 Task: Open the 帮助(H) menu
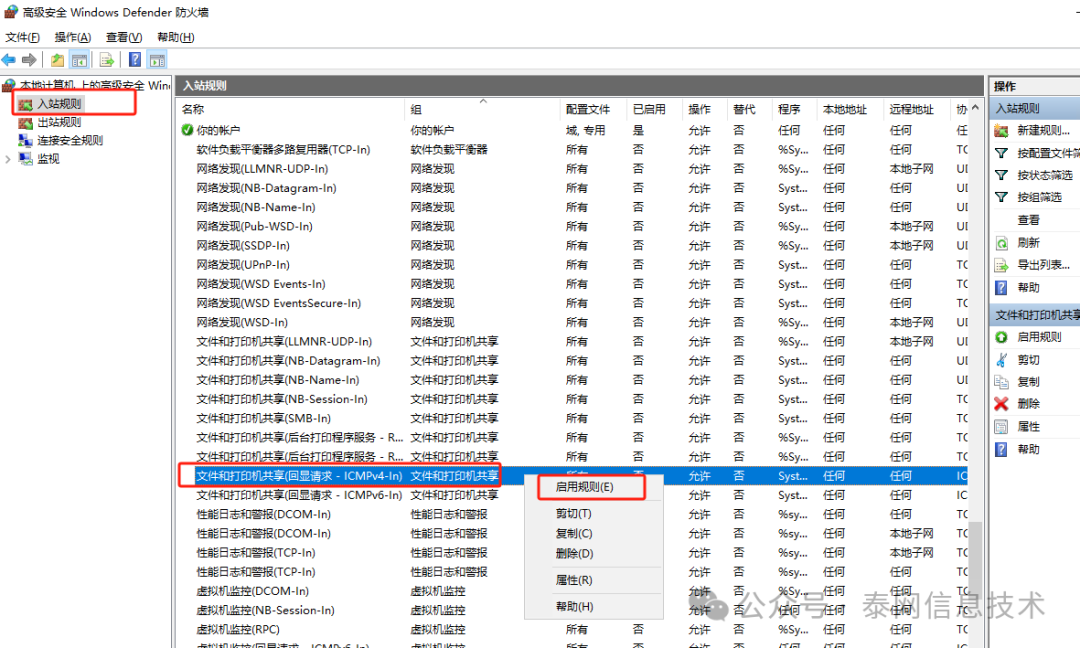pyautogui.click(x=176, y=37)
